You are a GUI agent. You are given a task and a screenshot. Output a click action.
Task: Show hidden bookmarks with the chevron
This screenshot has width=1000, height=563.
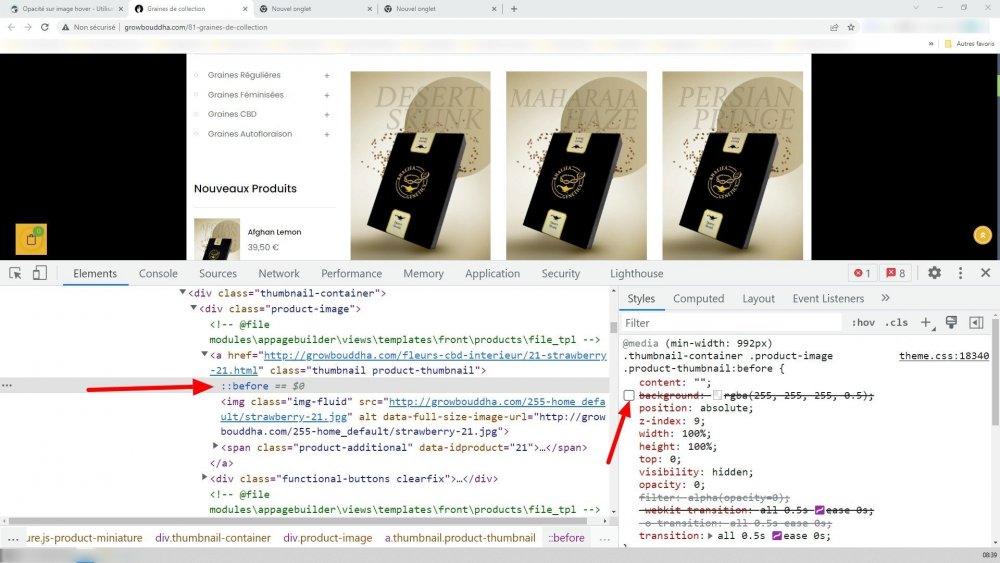tap(930, 43)
